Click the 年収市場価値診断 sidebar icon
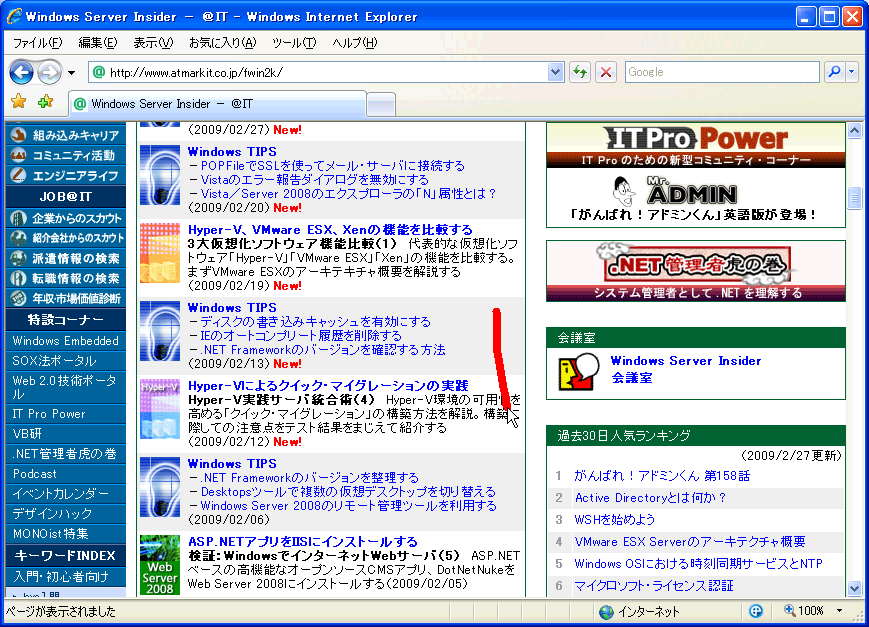Image resolution: width=869 pixels, height=627 pixels. click(19, 298)
